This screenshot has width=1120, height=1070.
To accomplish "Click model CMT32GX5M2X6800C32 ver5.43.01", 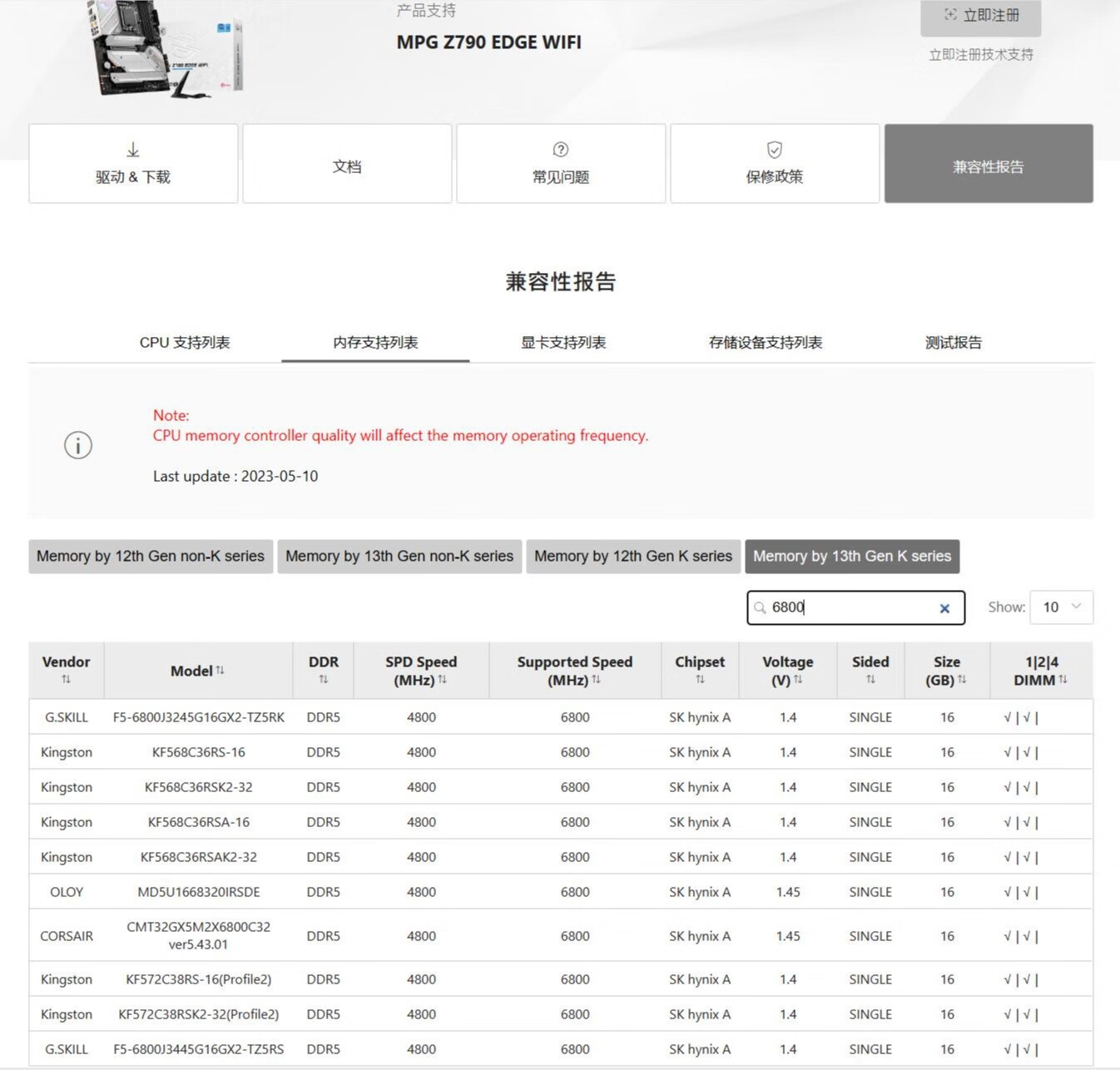I will point(199,935).
